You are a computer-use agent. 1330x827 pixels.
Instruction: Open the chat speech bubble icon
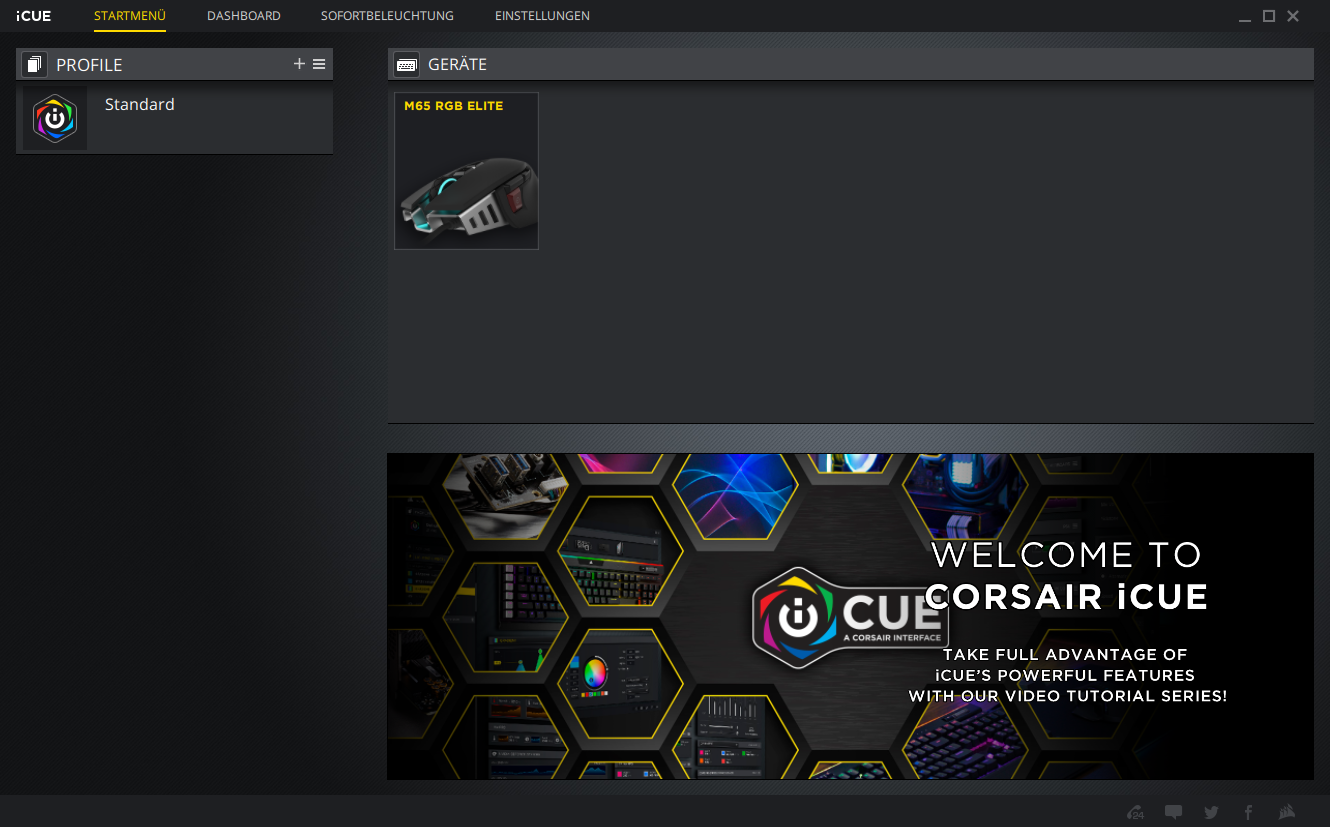click(x=1173, y=812)
